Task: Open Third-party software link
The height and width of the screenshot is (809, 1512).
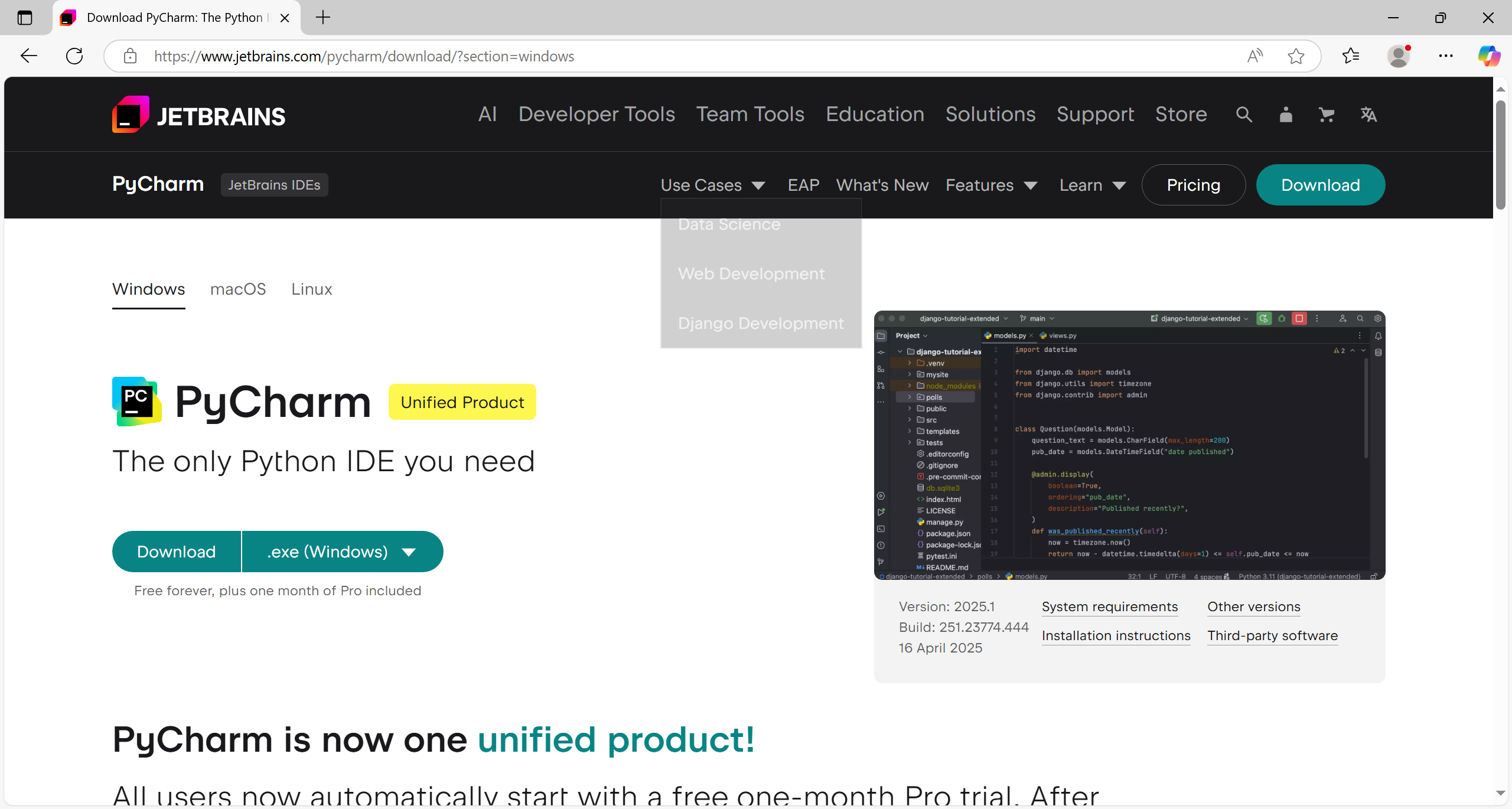Action: 1273,636
